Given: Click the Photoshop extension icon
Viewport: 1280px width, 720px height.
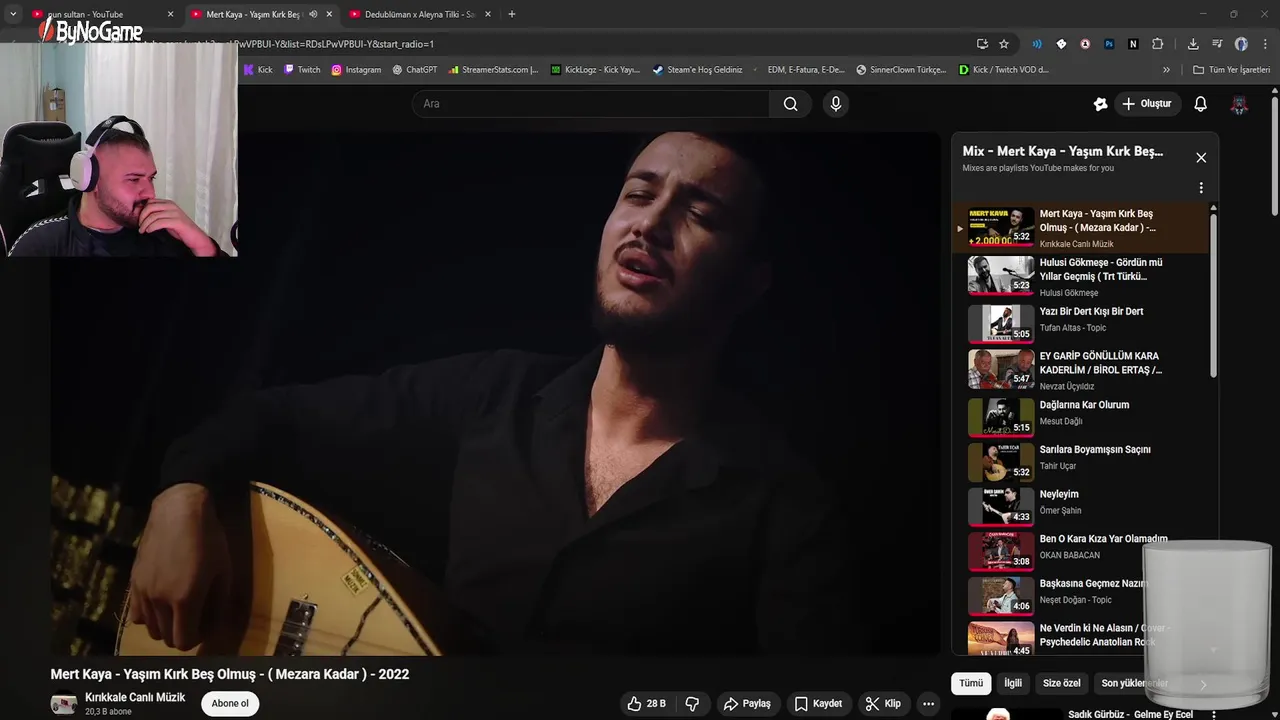Looking at the screenshot, I should tap(1109, 44).
